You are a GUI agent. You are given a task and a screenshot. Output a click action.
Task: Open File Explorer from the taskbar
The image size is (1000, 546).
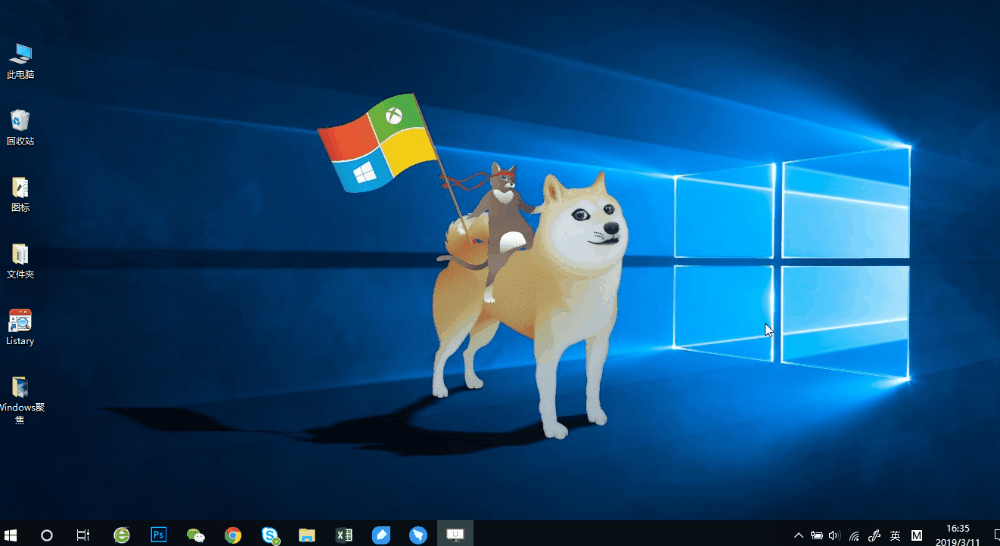[x=307, y=535]
